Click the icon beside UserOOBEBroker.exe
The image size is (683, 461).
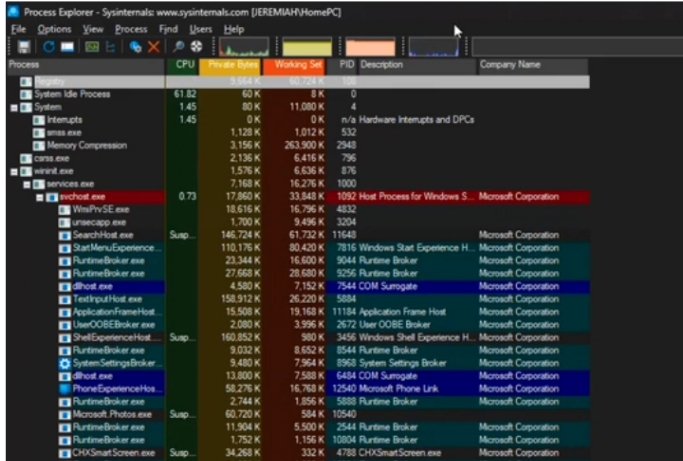(65, 325)
